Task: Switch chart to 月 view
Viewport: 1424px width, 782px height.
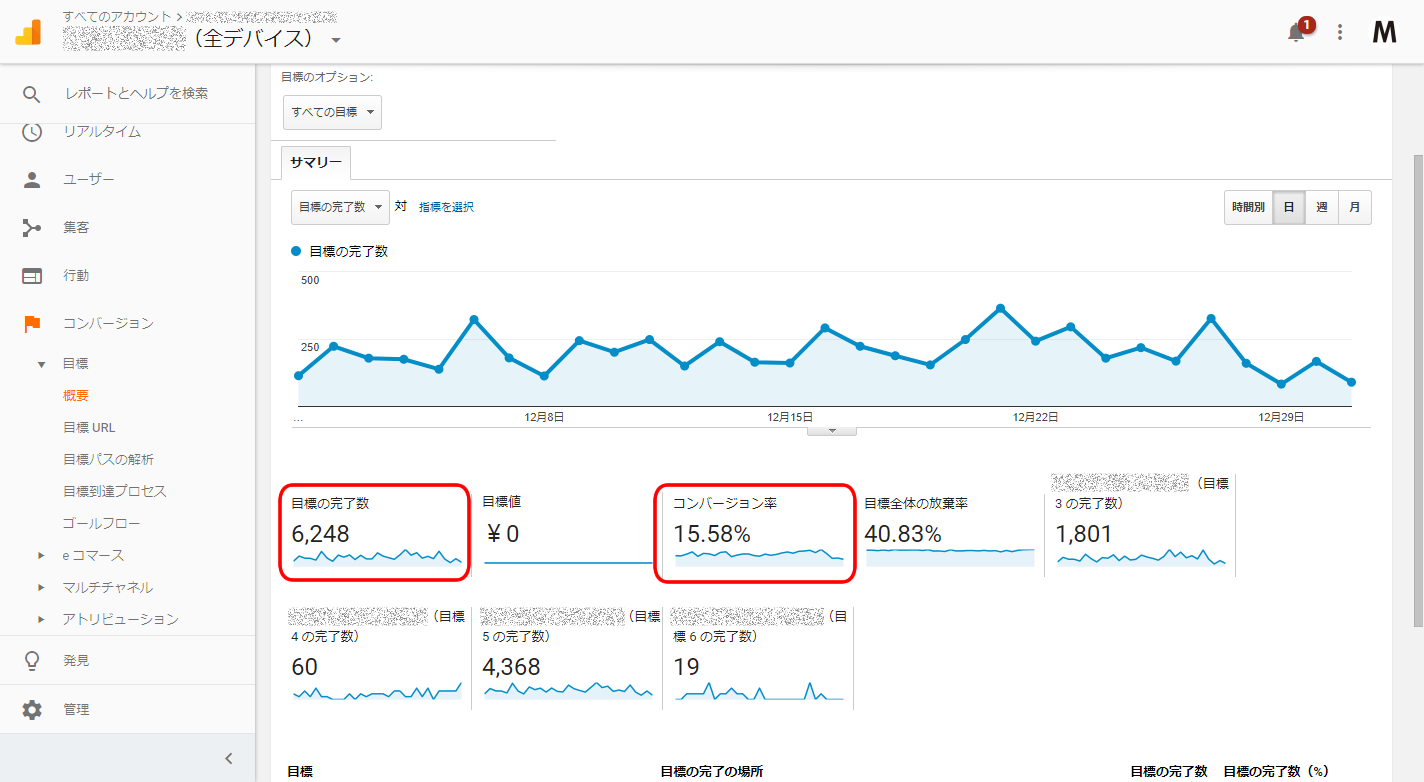Action: [x=1355, y=207]
